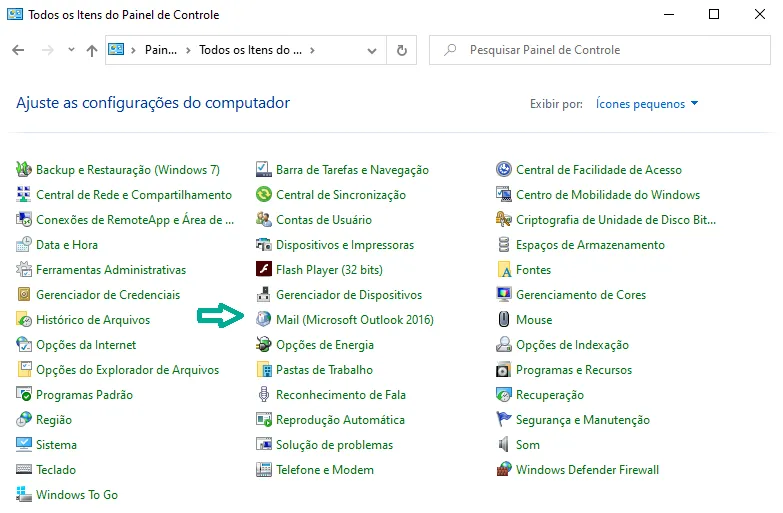Click the Gerenciador de Credenciais icon
Image resolution: width=783 pixels, height=513 pixels.
(x=23, y=294)
